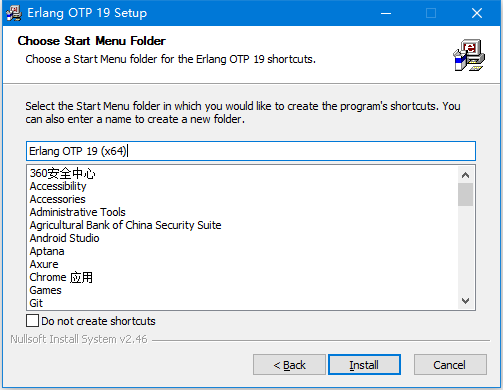
Task: Choose the Accessories folder
Action: pos(58,199)
